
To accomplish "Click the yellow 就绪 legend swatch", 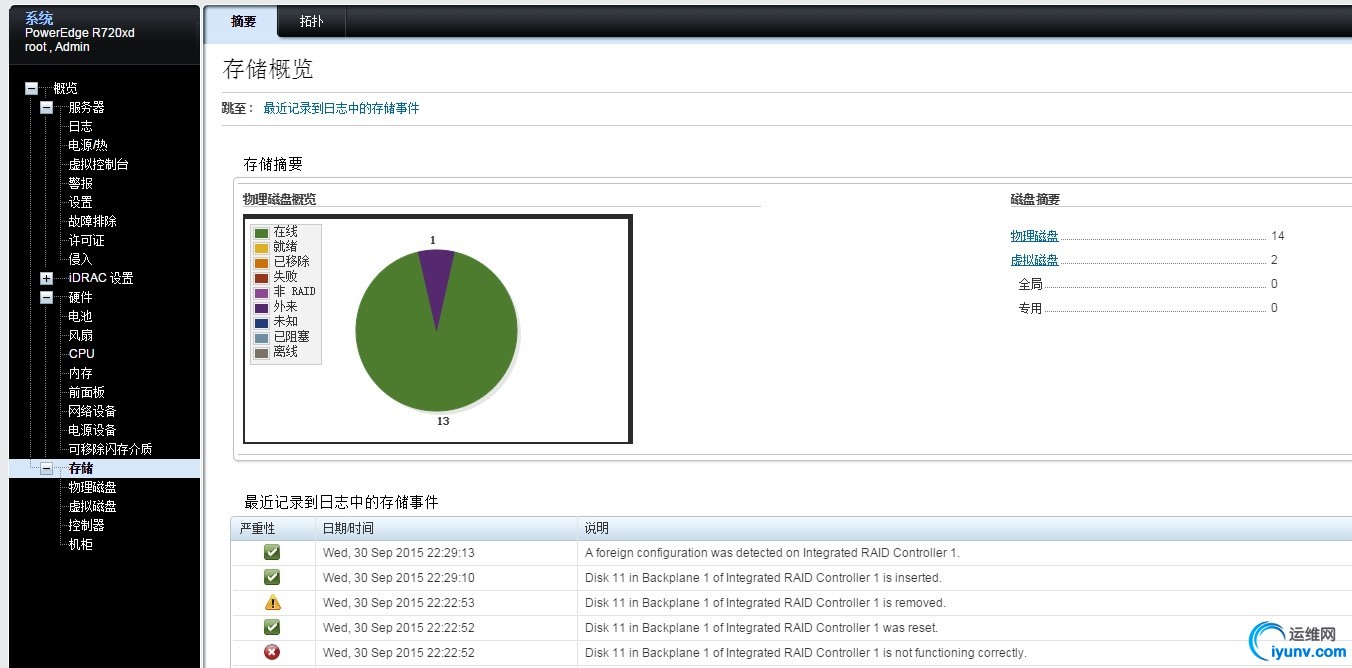I will click(261, 247).
